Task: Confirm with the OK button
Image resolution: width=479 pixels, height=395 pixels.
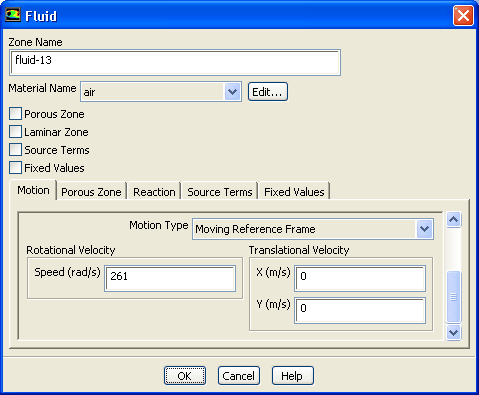Action: point(185,376)
